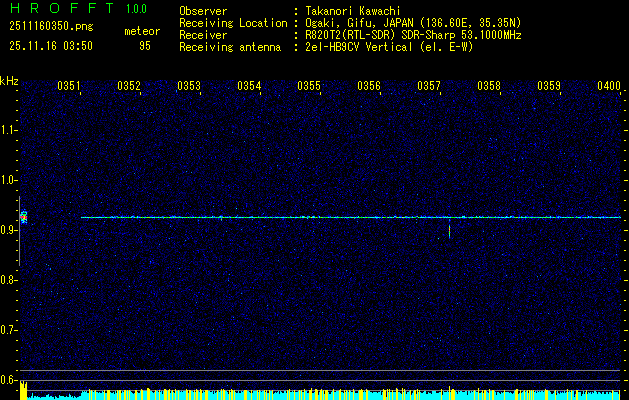Image resolution: width=629 pixels, height=400 pixels.
Task: Click the 0355 time marker
Action: point(309,86)
